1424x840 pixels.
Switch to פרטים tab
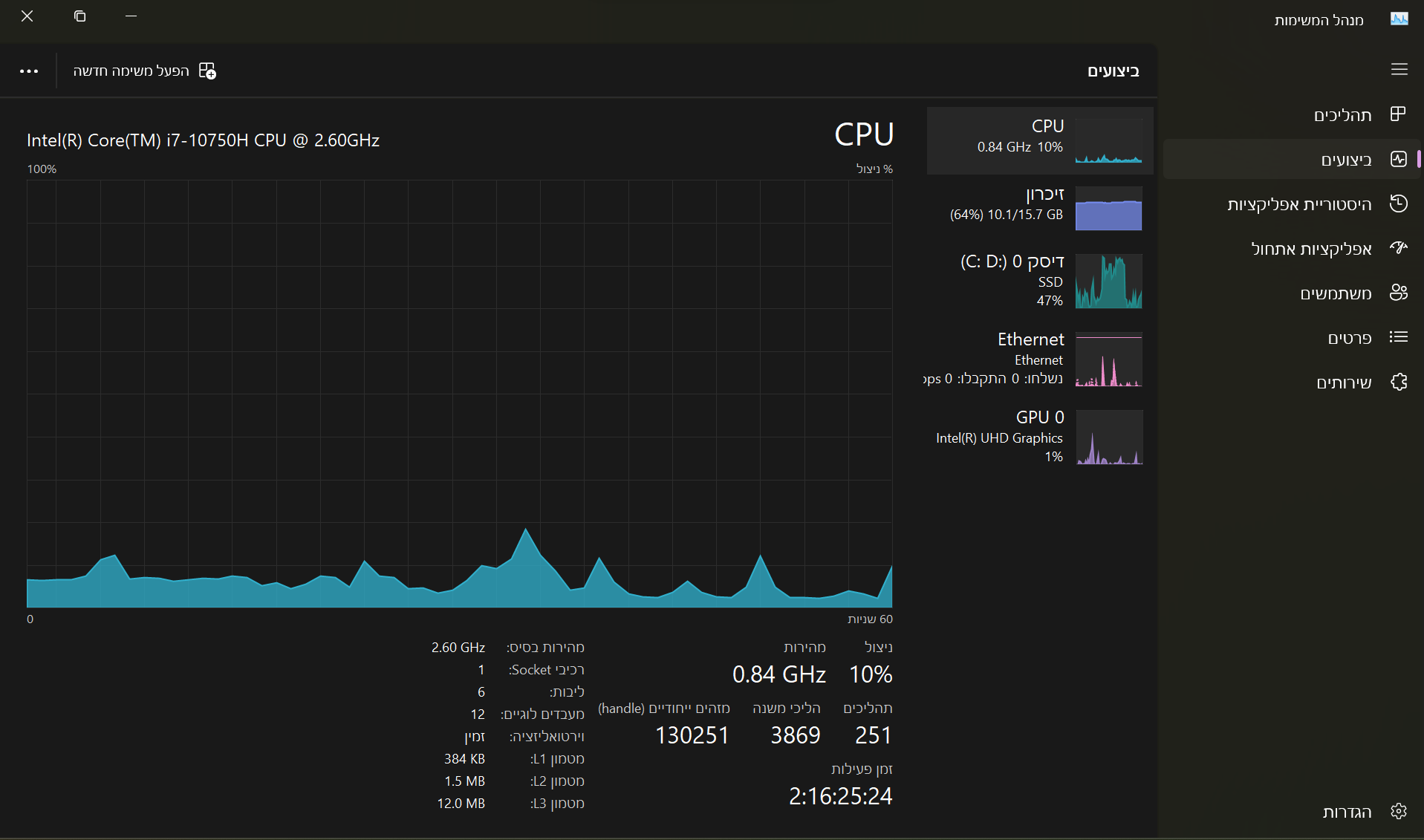pyautogui.click(x=1291, y=337)
